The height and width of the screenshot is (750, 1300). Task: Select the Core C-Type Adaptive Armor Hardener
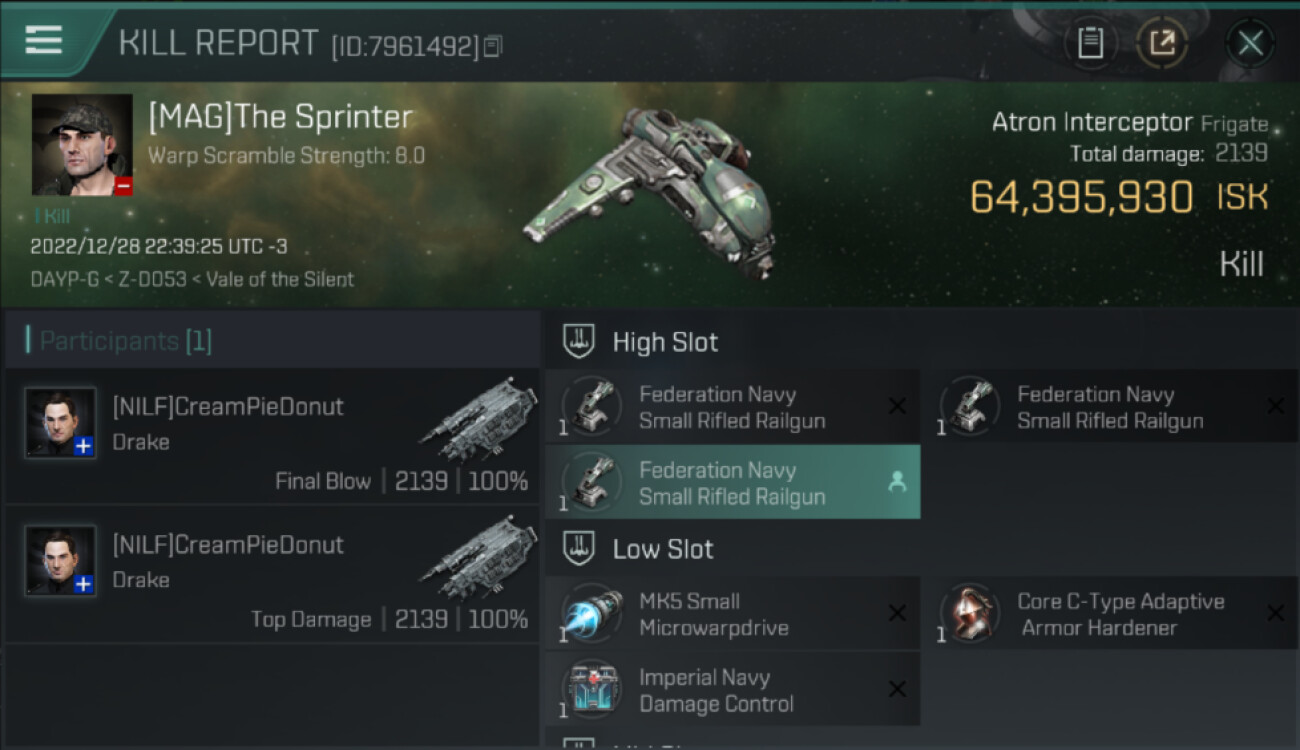click(1120, 615)
